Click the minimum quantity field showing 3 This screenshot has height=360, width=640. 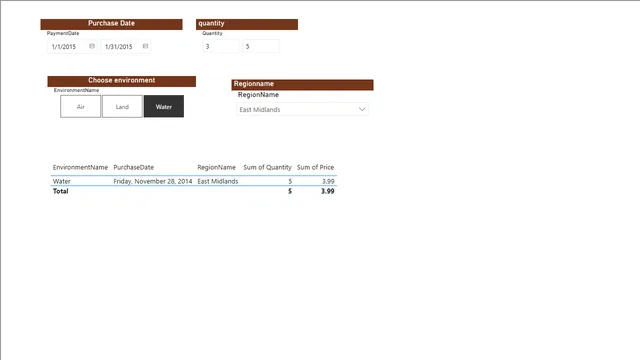coord(221,46)
